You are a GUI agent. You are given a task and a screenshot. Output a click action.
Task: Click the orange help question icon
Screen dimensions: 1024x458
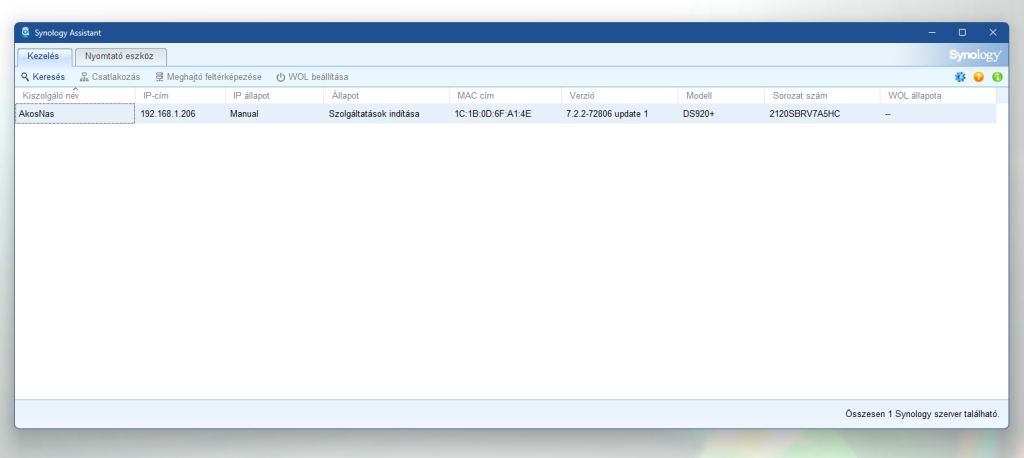point(979,77)
